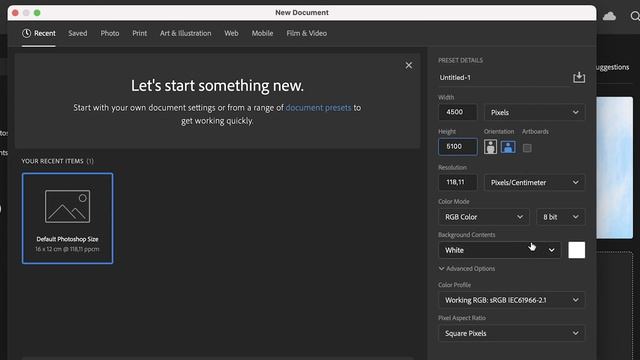The width and height of the screenshot is (640, 360).
Task: Switch to the Recent tab
Action: click(39, 33)
